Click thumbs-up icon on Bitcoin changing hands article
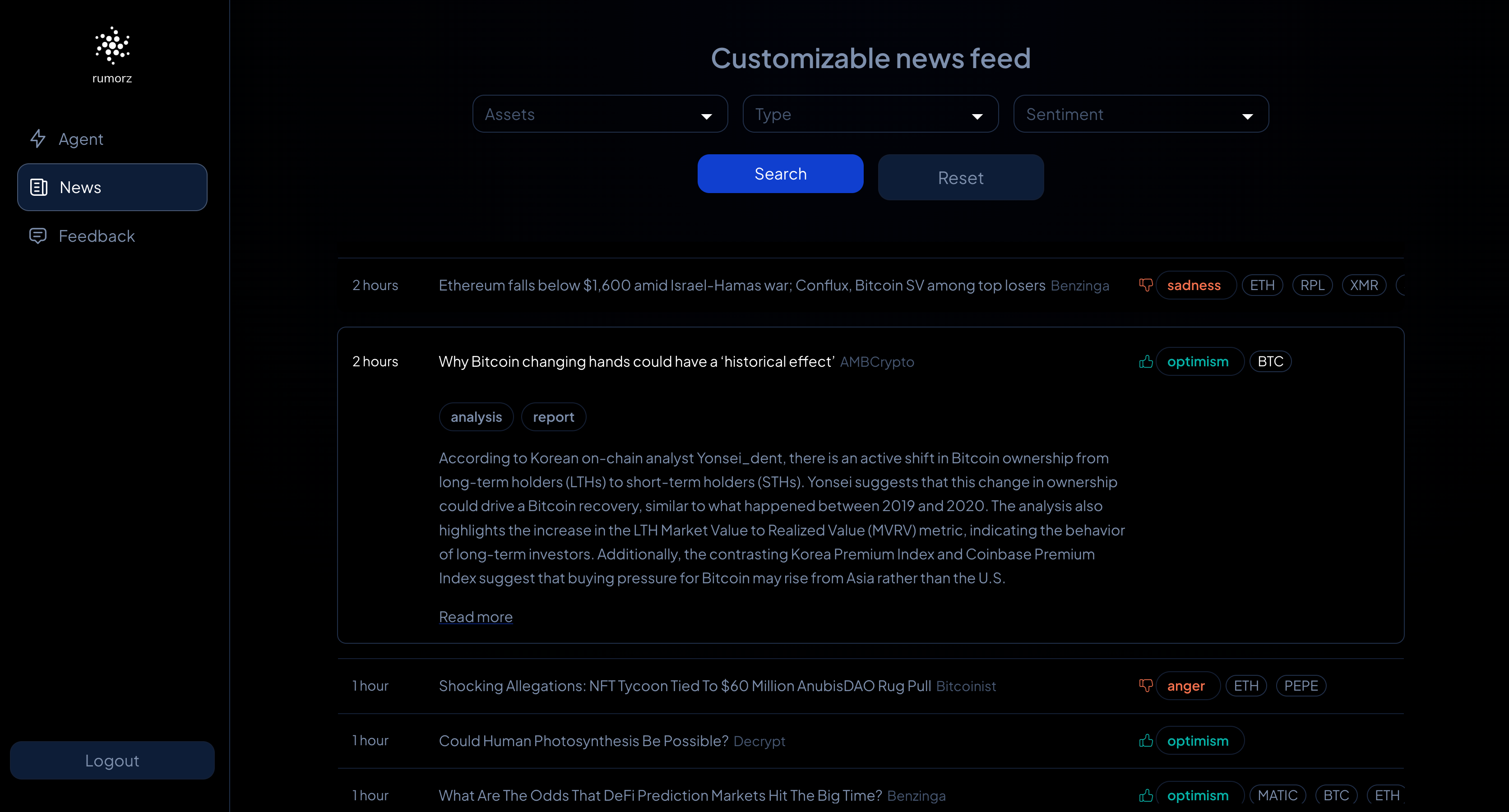The height and width of the screenshot is (812, 1509). [x=1145, y=362]
